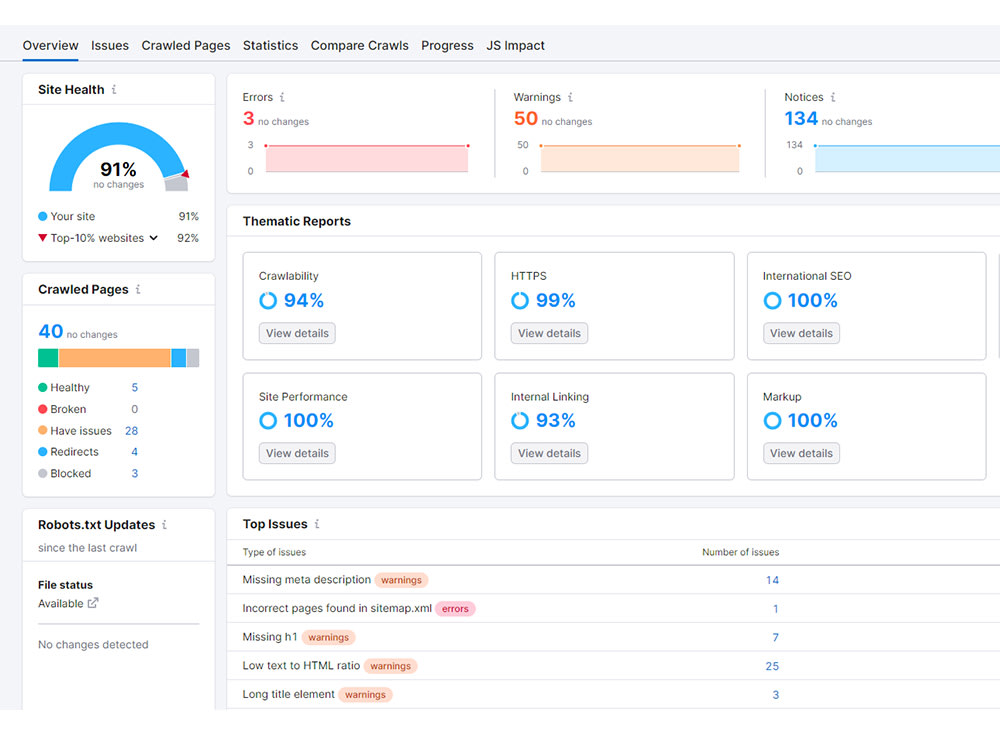The image size is (1000, 750).
Task: Open the Long title element issue
Action: click(288, 694)
